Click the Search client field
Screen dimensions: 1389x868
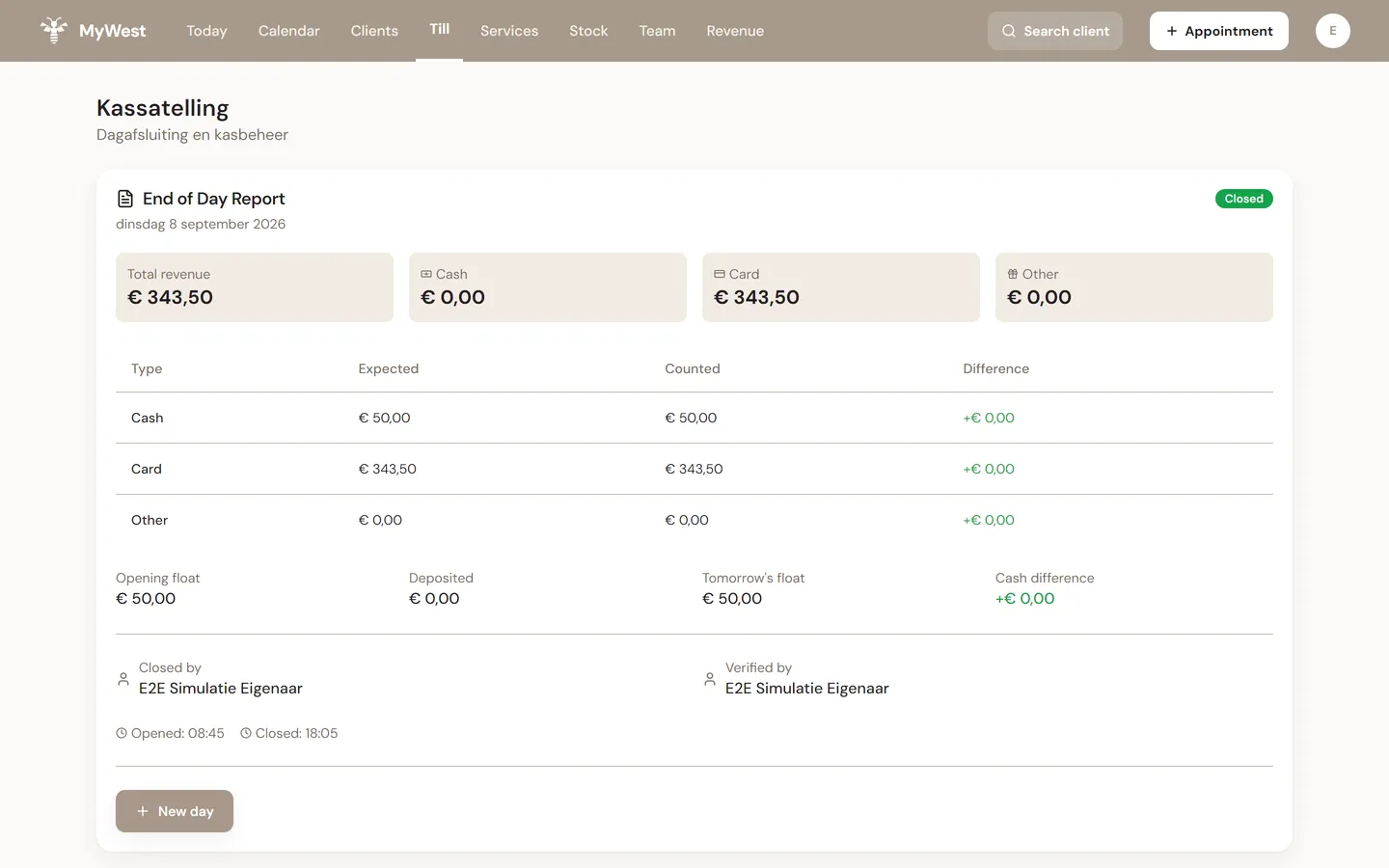pos(1055,31)
